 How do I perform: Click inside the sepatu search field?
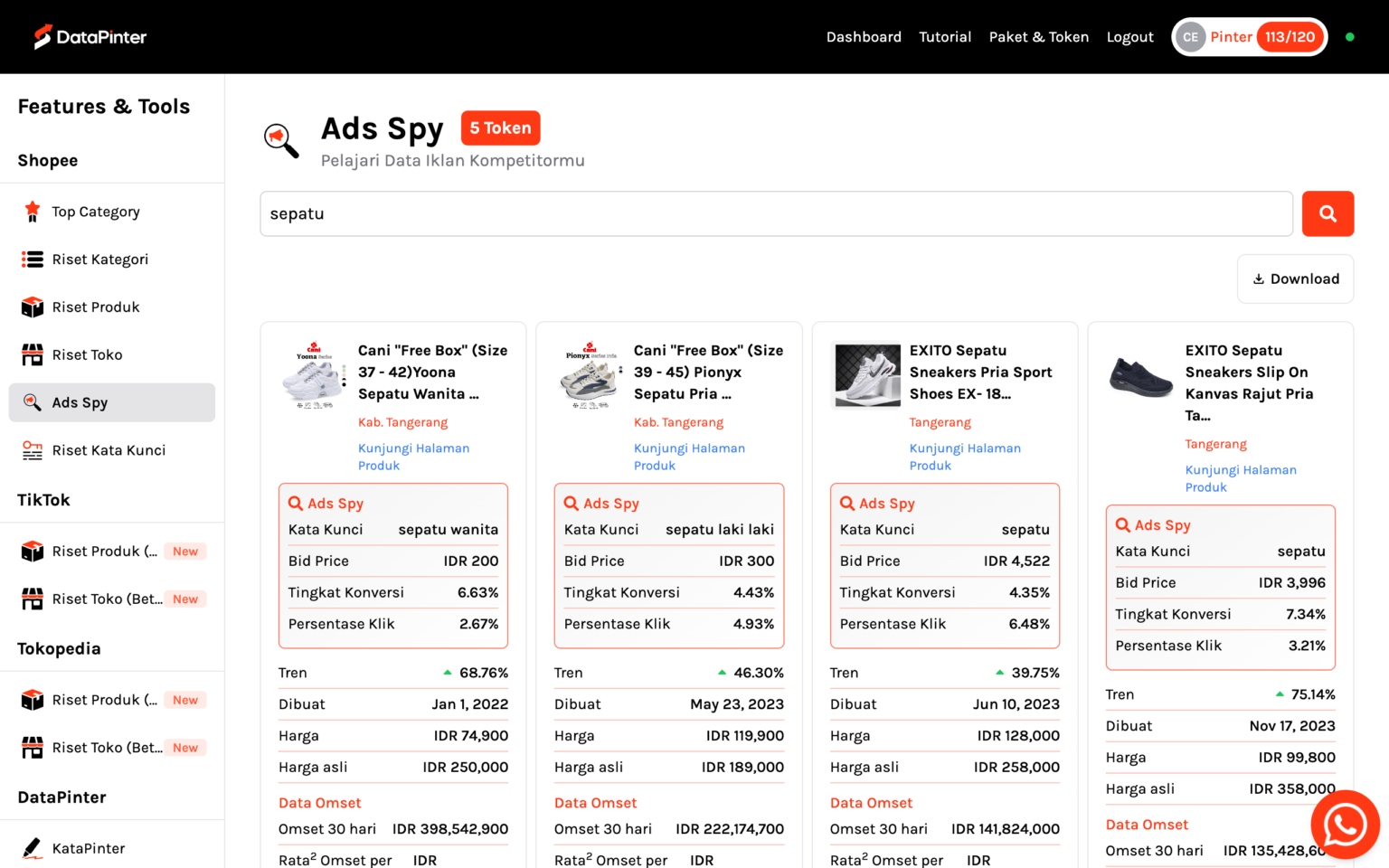pyautogui.click(x=776, y=213)
